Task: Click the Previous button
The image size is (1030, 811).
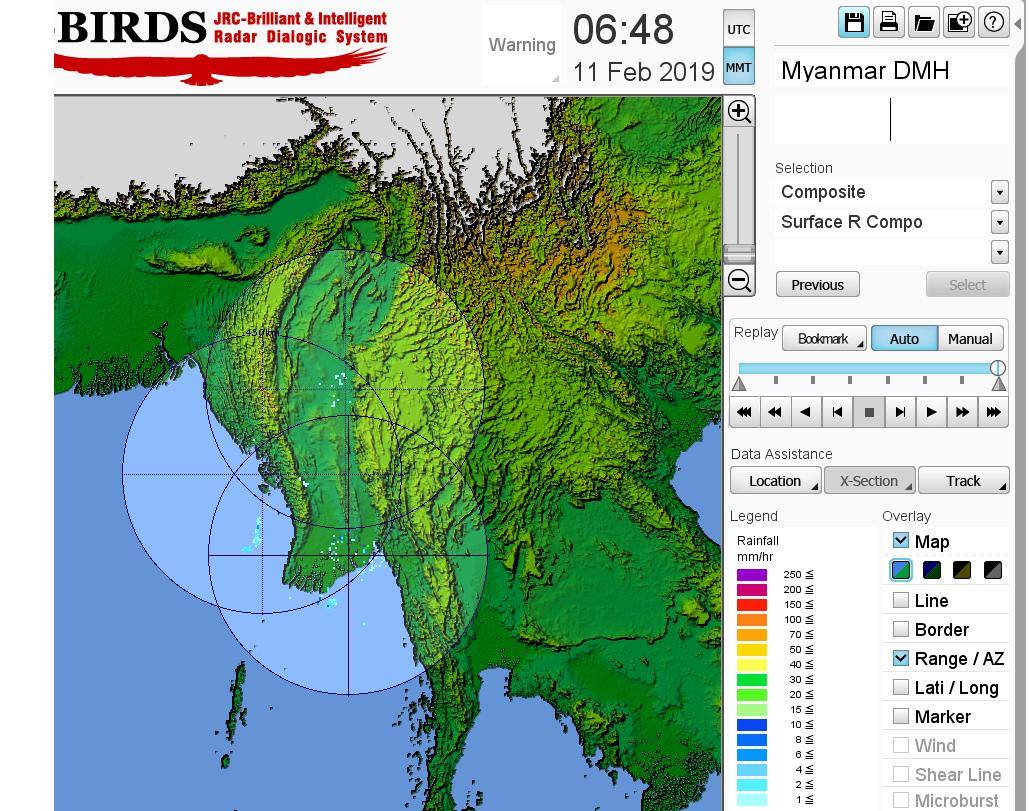Action: pyautogui.click(x=817, y=285)
